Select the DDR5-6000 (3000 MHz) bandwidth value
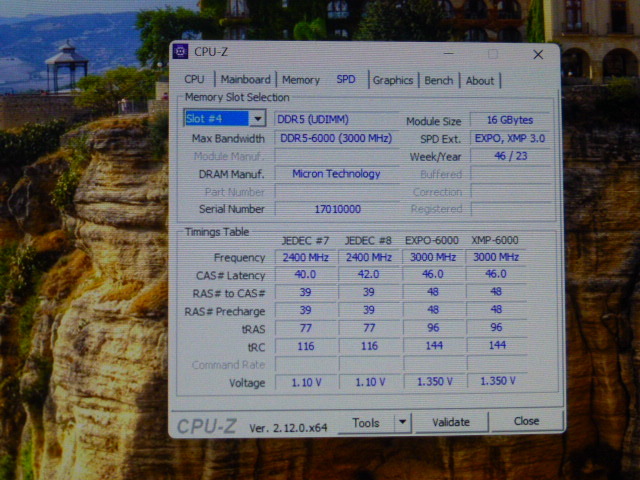This screenshot has height=480, width=640. pyautogui.click(x=336, y=138)
